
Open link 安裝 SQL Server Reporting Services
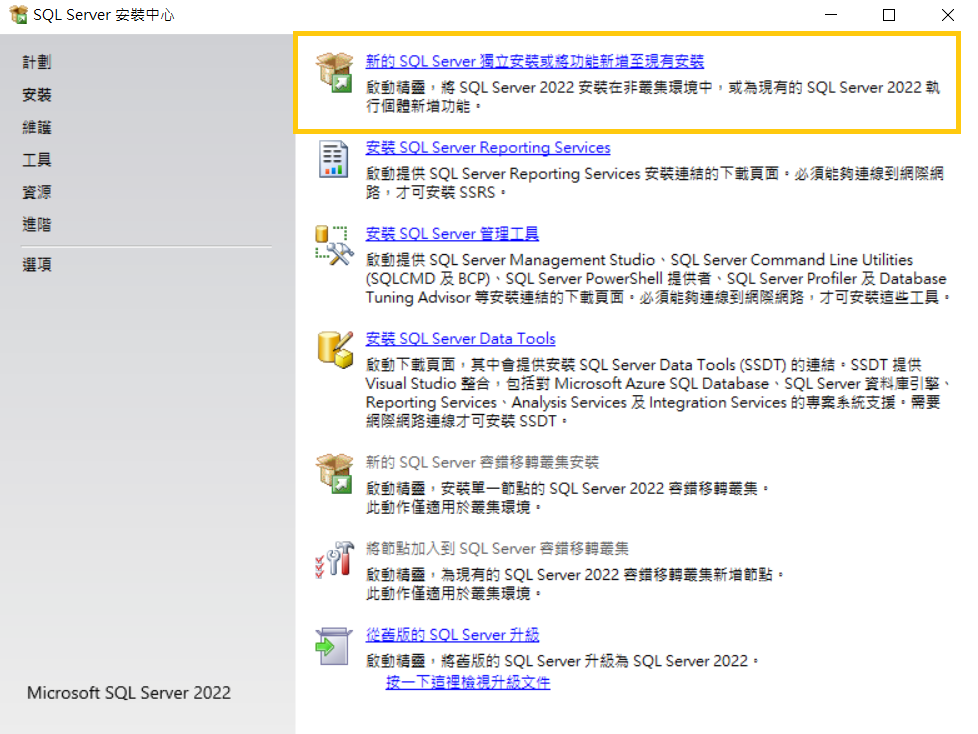tap(488, 147)
